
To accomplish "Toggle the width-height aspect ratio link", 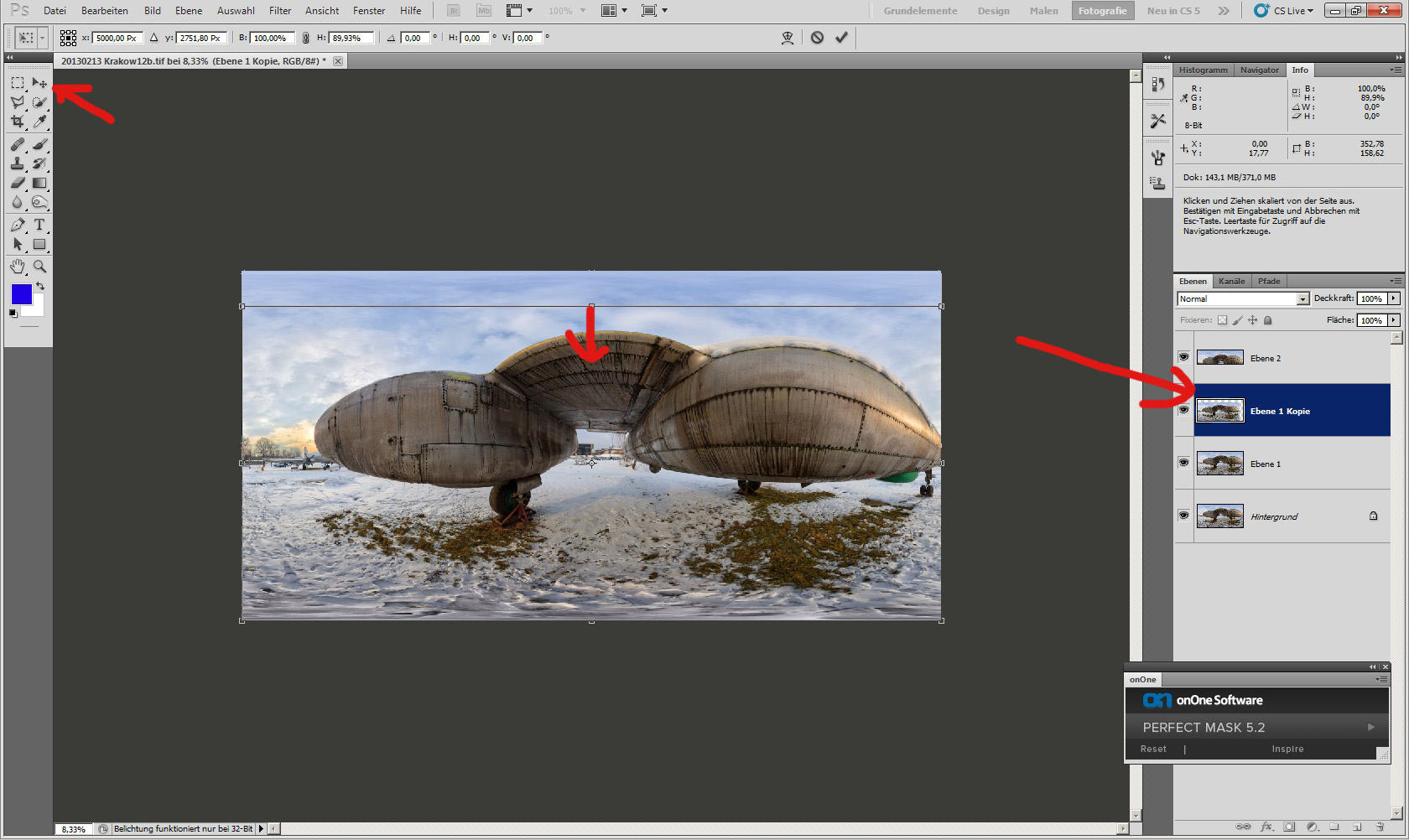I will coord(305,38).
